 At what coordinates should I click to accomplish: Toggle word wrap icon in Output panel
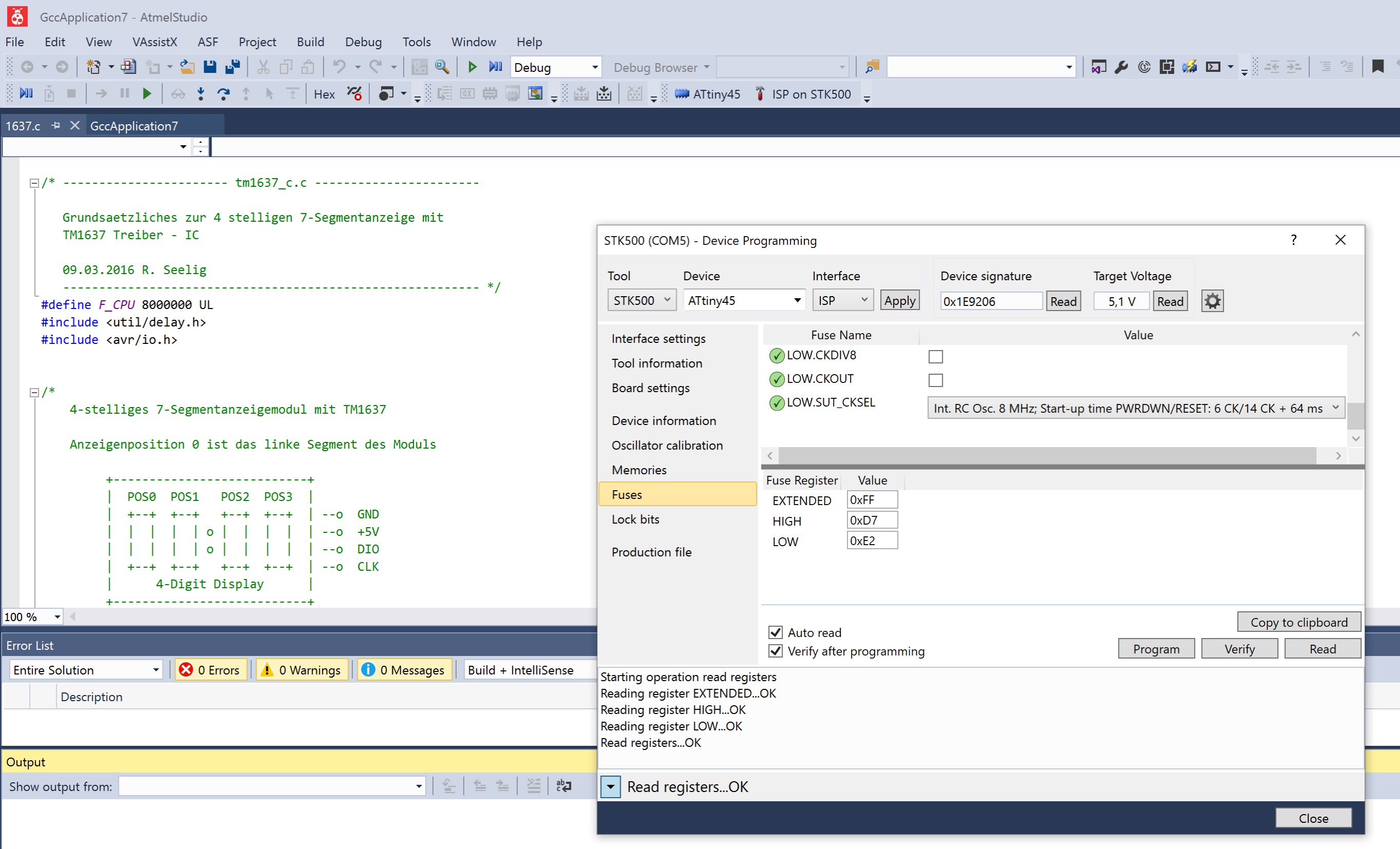point(564,786)
